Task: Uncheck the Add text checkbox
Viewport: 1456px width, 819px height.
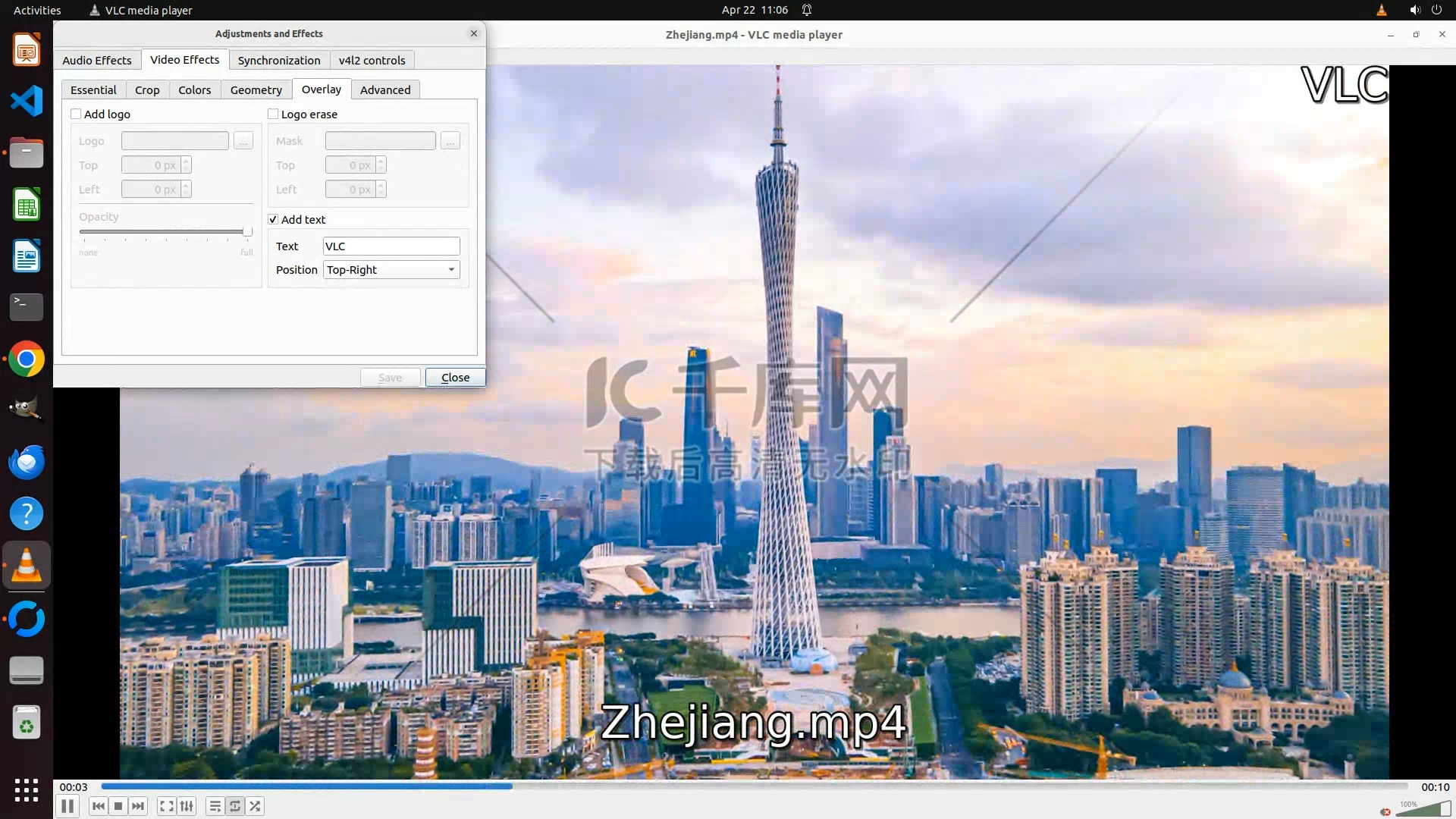Action: click(273, 219)
